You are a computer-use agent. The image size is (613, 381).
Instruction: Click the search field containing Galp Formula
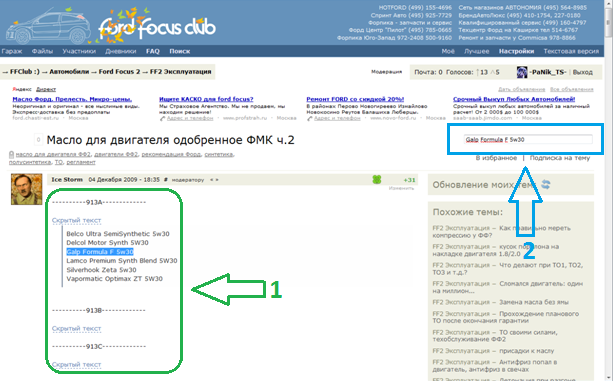pos(528,140)
